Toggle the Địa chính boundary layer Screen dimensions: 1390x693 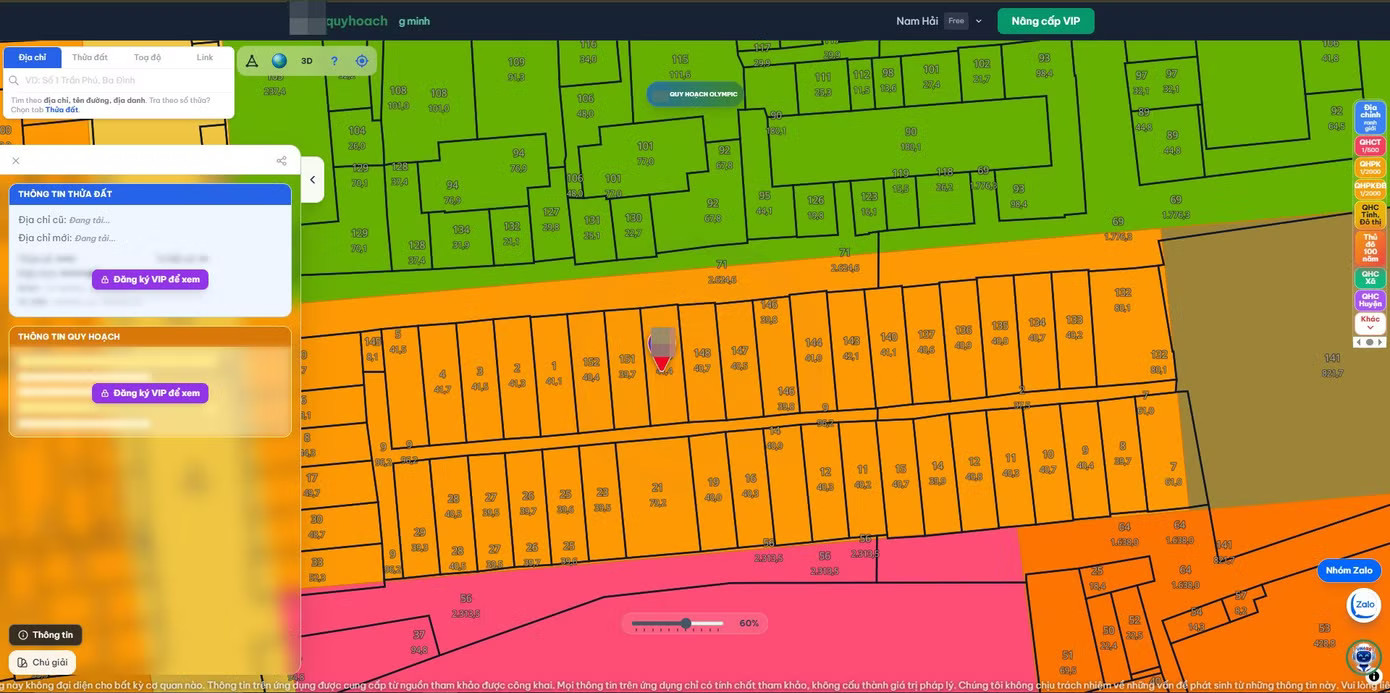coord(1370,116)
